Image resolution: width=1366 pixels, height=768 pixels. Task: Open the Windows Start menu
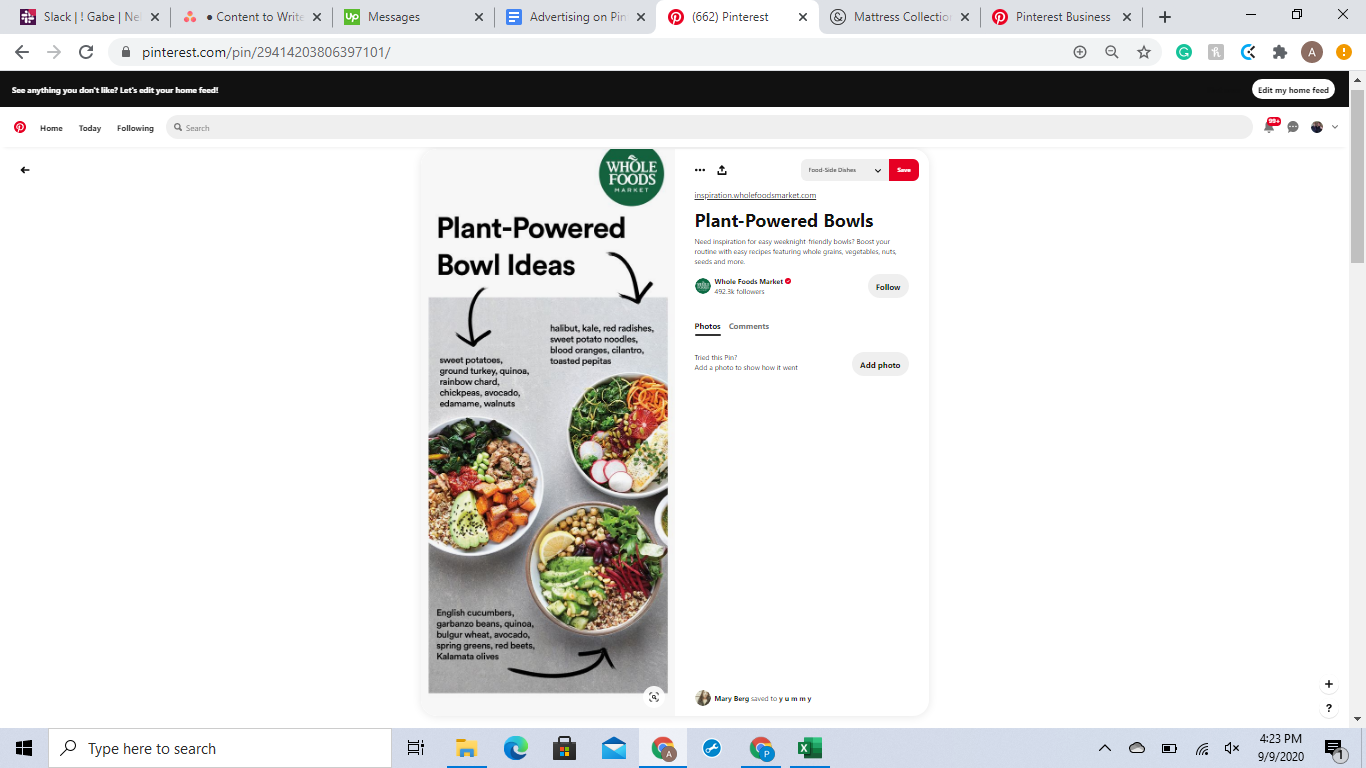24,748
